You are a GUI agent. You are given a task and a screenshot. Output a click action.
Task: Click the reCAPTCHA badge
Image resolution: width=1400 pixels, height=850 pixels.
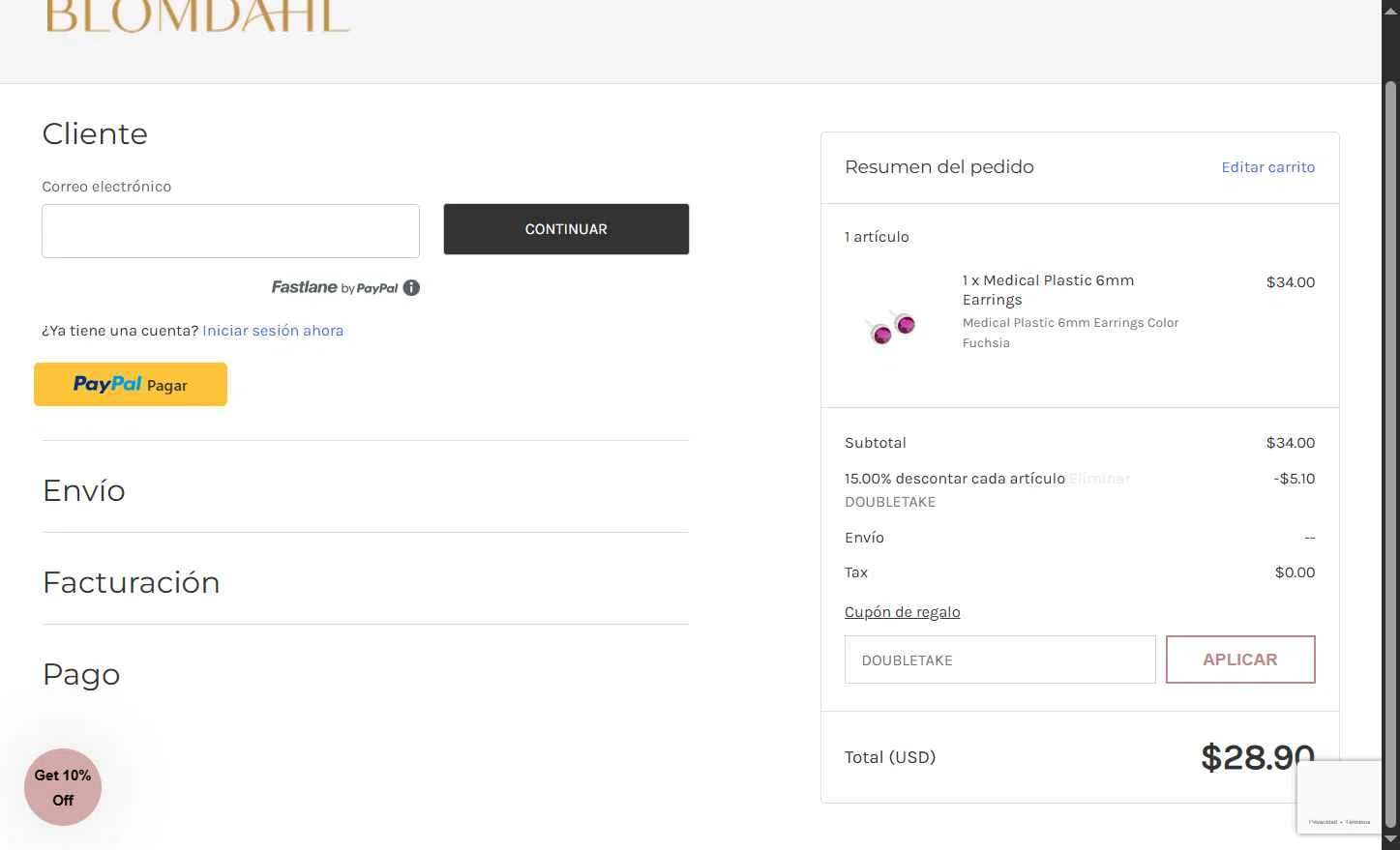click(1339, 797)
